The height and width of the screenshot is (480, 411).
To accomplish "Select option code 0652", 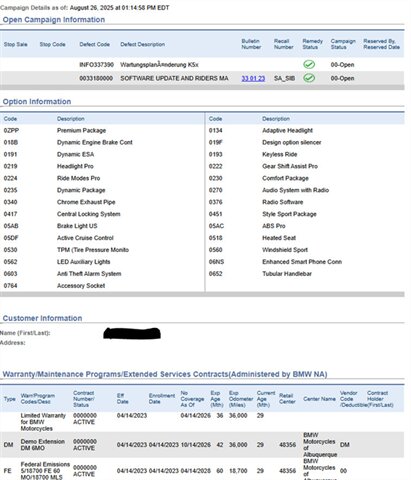I will [215, 274].
